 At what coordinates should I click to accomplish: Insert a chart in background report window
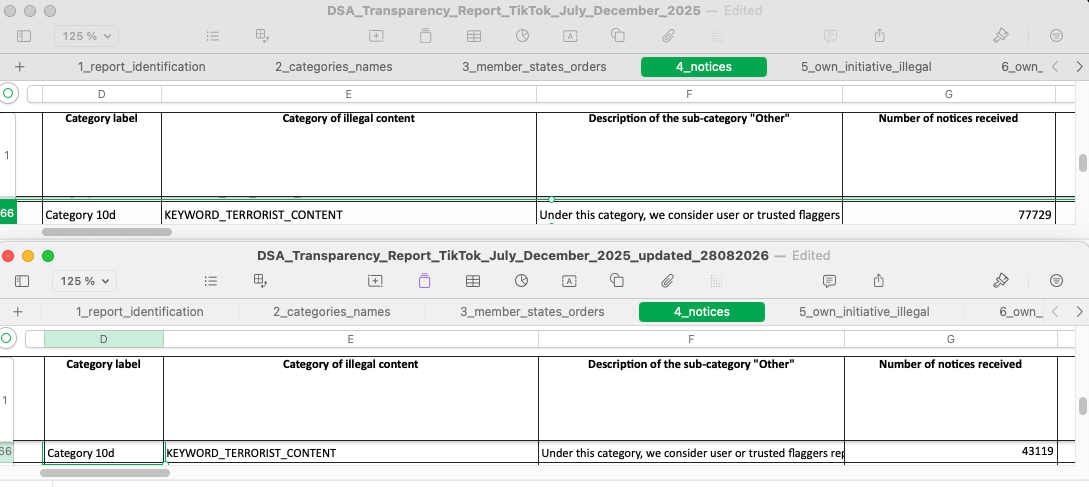pos(522,35)
